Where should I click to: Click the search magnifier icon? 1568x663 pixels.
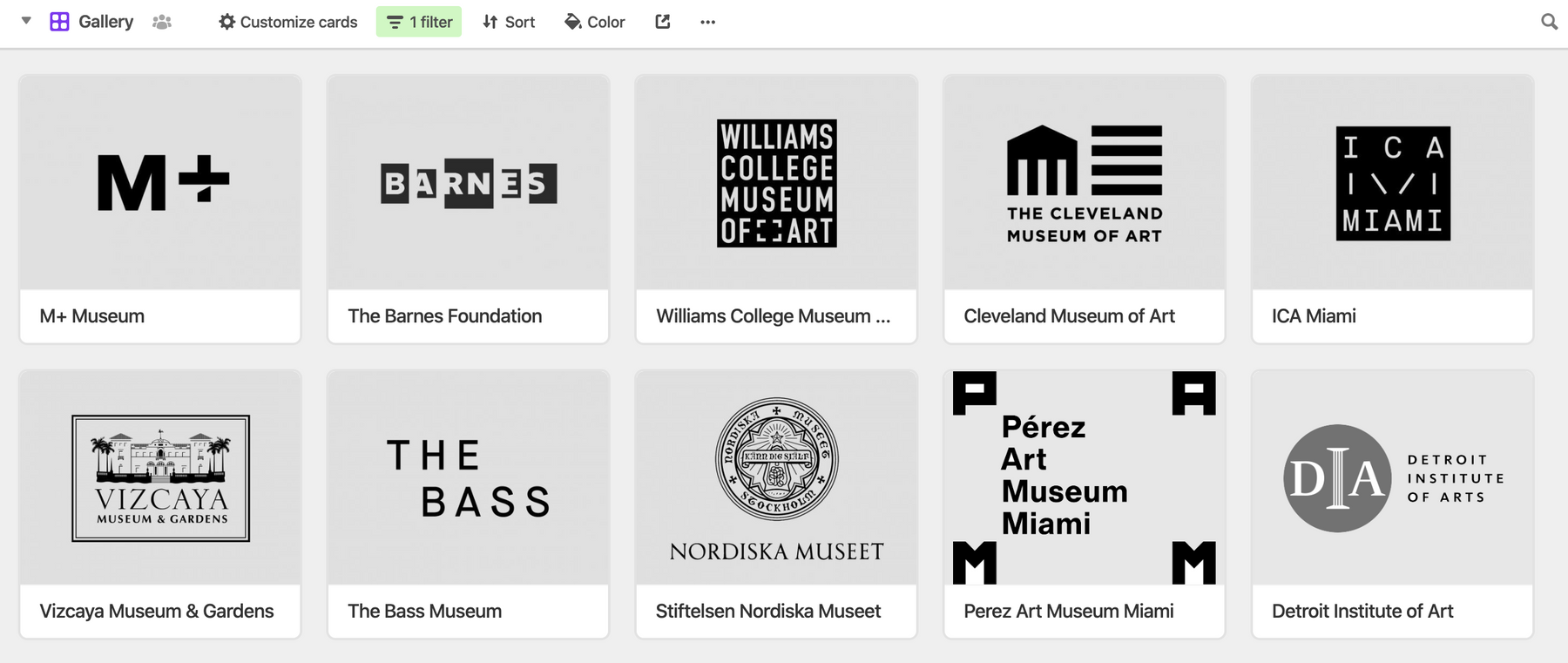(1549, 22)
